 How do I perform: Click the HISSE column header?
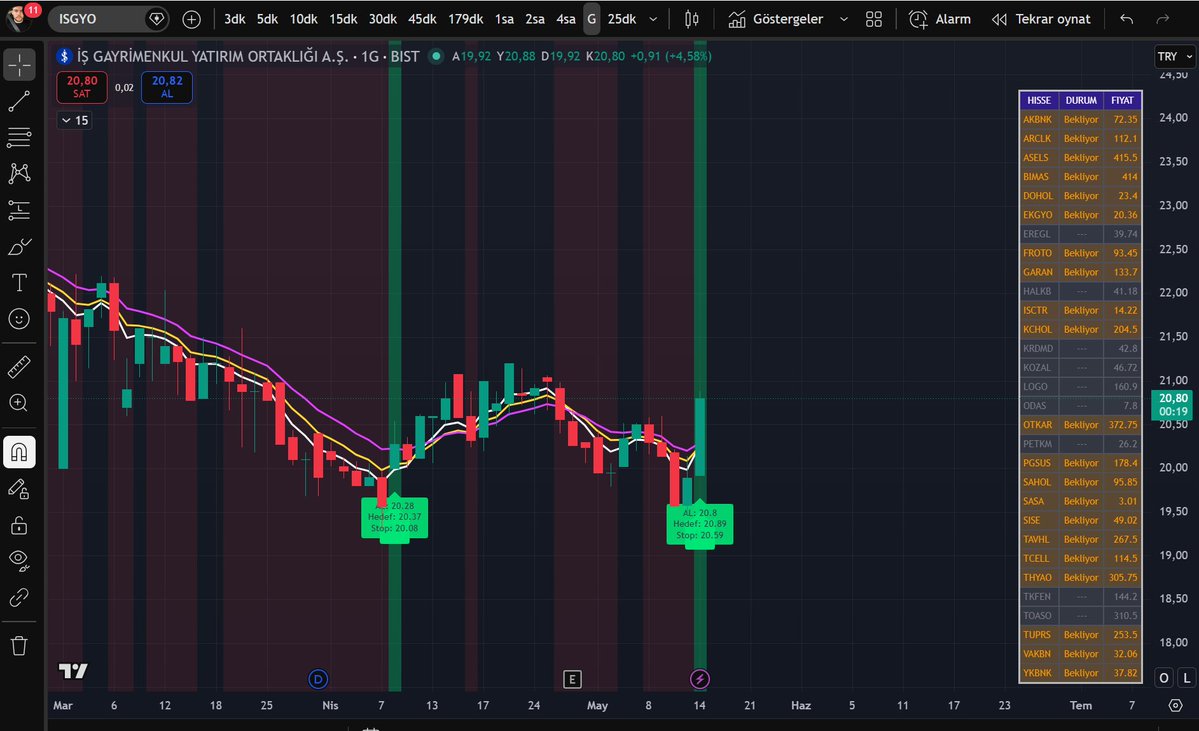[x=1038, y=100]
